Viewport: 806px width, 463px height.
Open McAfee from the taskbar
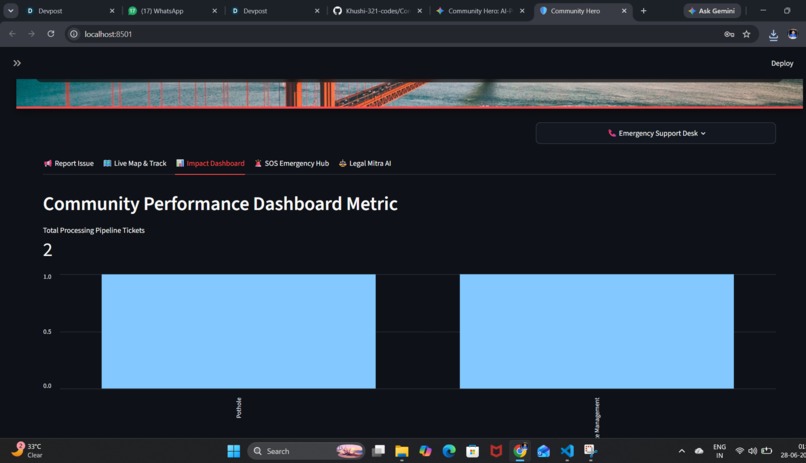496,451
